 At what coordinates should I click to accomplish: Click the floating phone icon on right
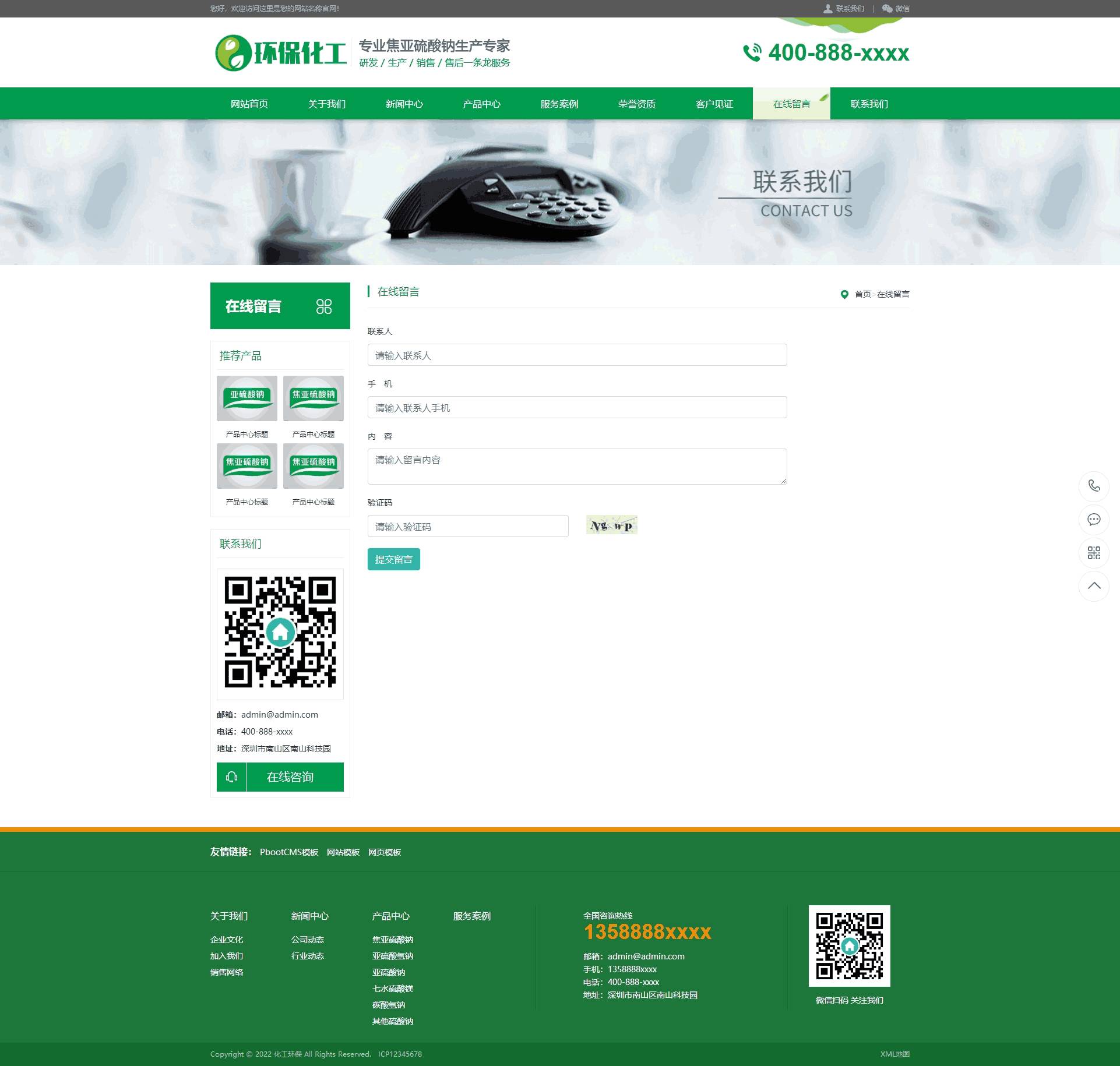pos(1094,486)
